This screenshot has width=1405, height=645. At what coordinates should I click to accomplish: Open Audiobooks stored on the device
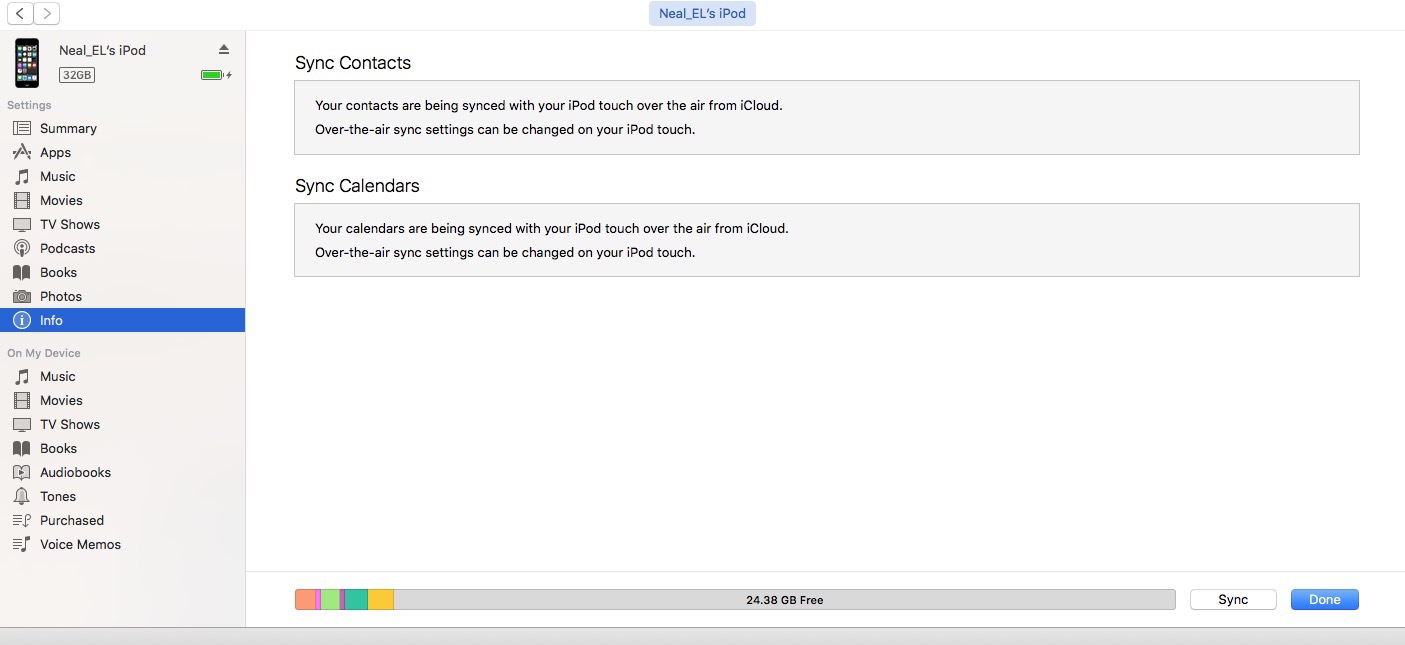tap(75, 472)
